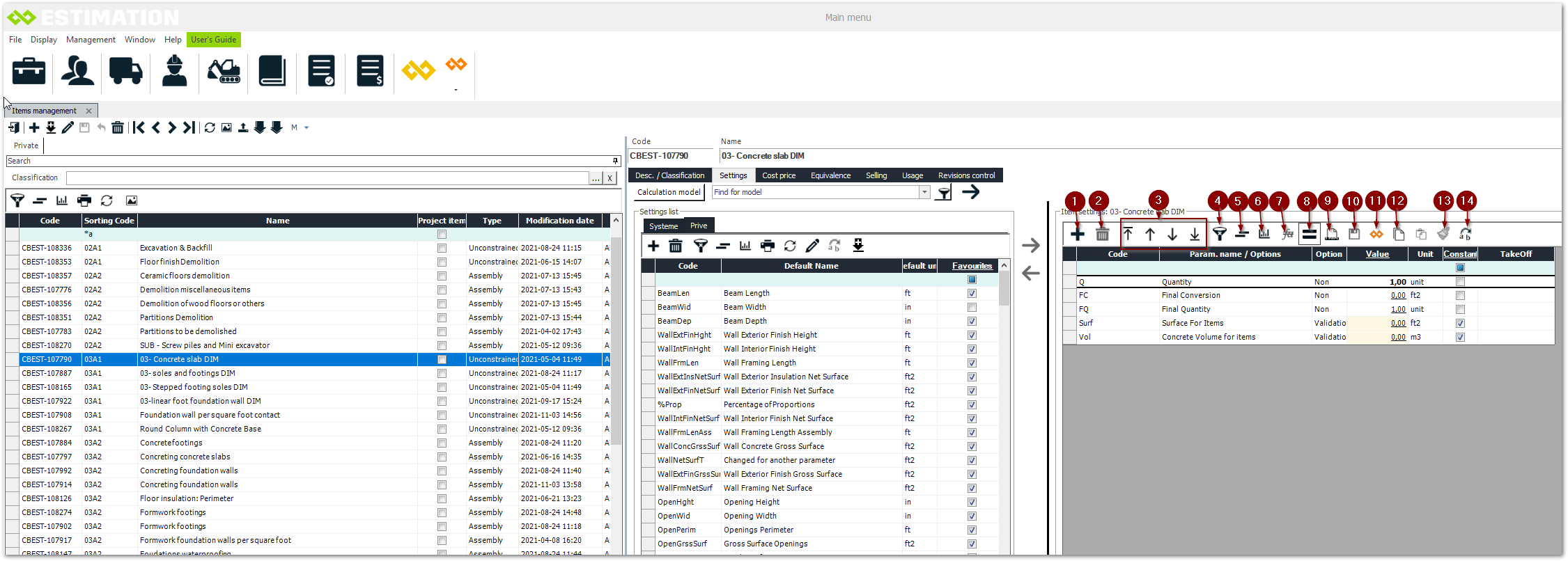Click the orange chain-link icon in Item settings toolbar
Viewport: 1568px width, 561px height.
point(1376,235)
